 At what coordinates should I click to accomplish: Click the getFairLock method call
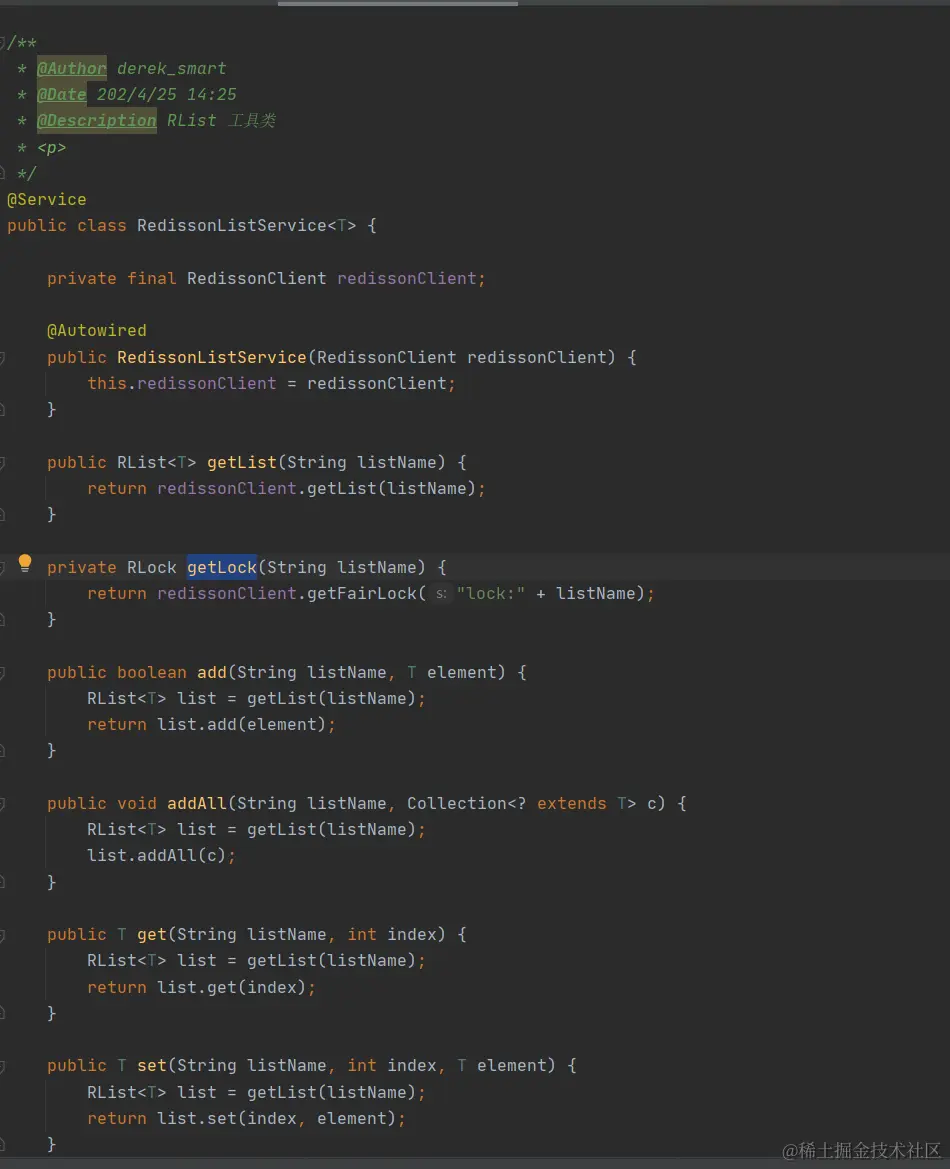(363, 593)
